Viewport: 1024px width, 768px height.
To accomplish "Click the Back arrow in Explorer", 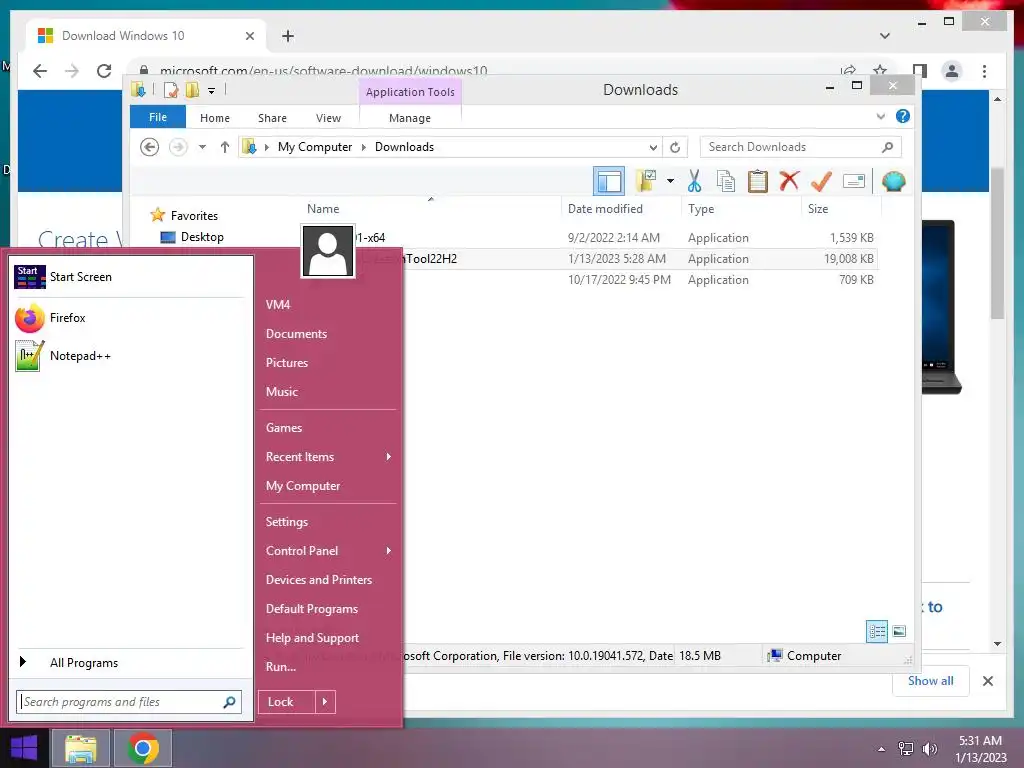I will point(150,147).
